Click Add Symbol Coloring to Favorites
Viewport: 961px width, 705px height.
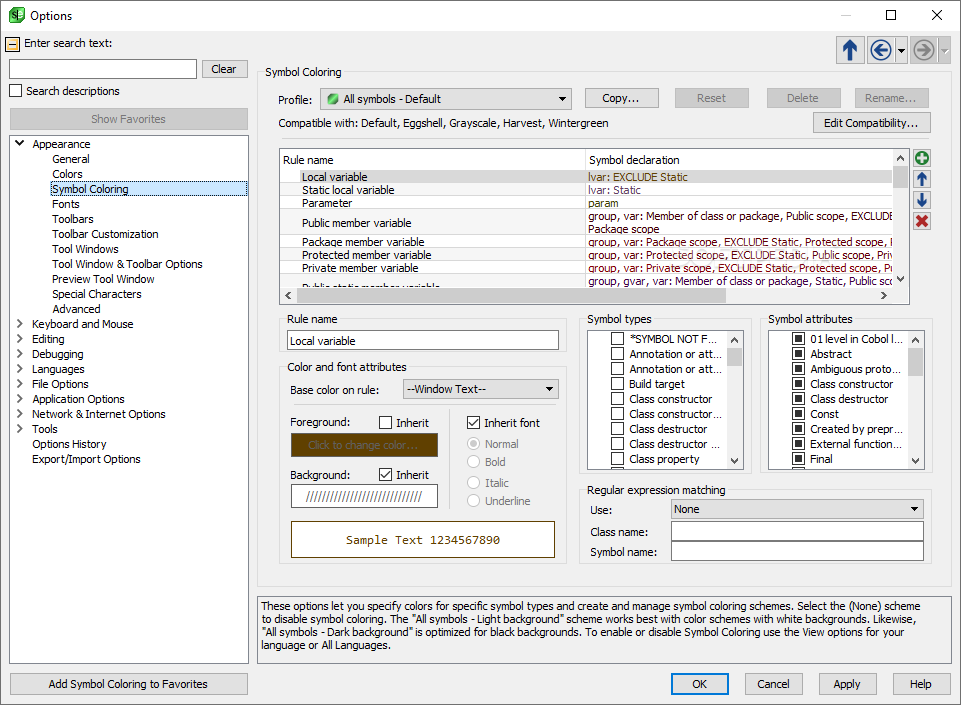129,684
